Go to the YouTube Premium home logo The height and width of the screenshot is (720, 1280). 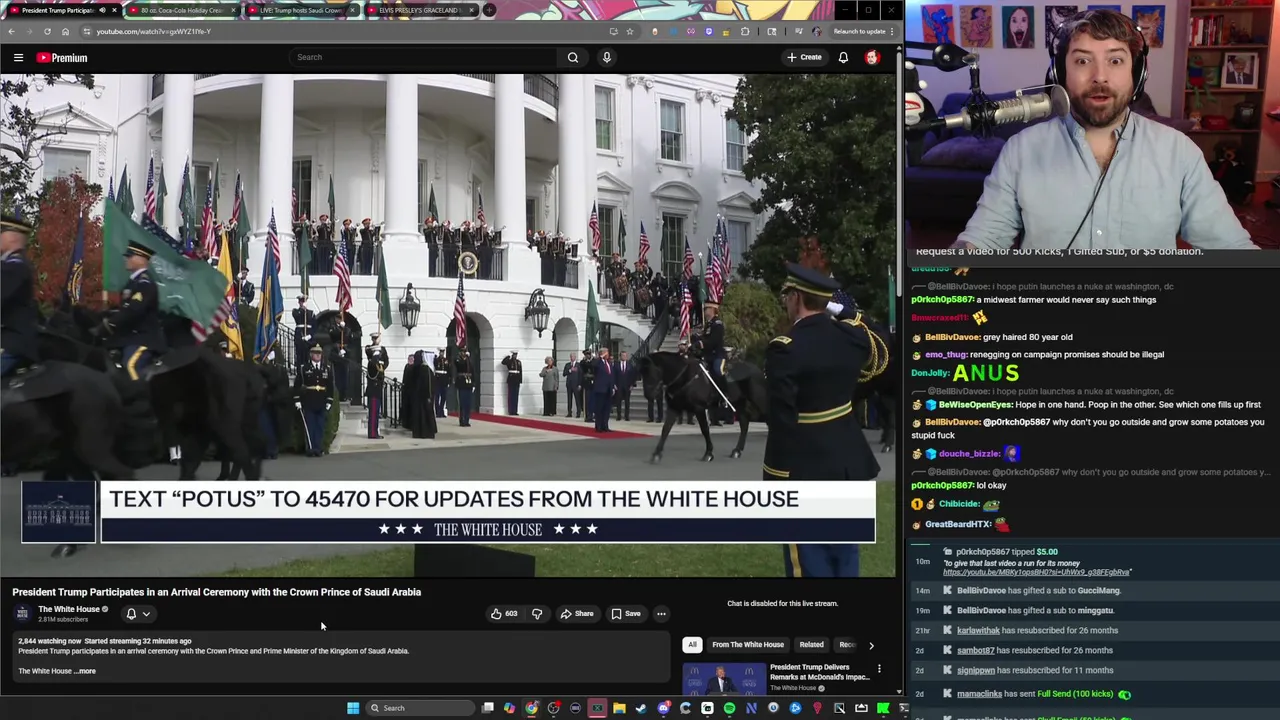click(x=62, y=58)
